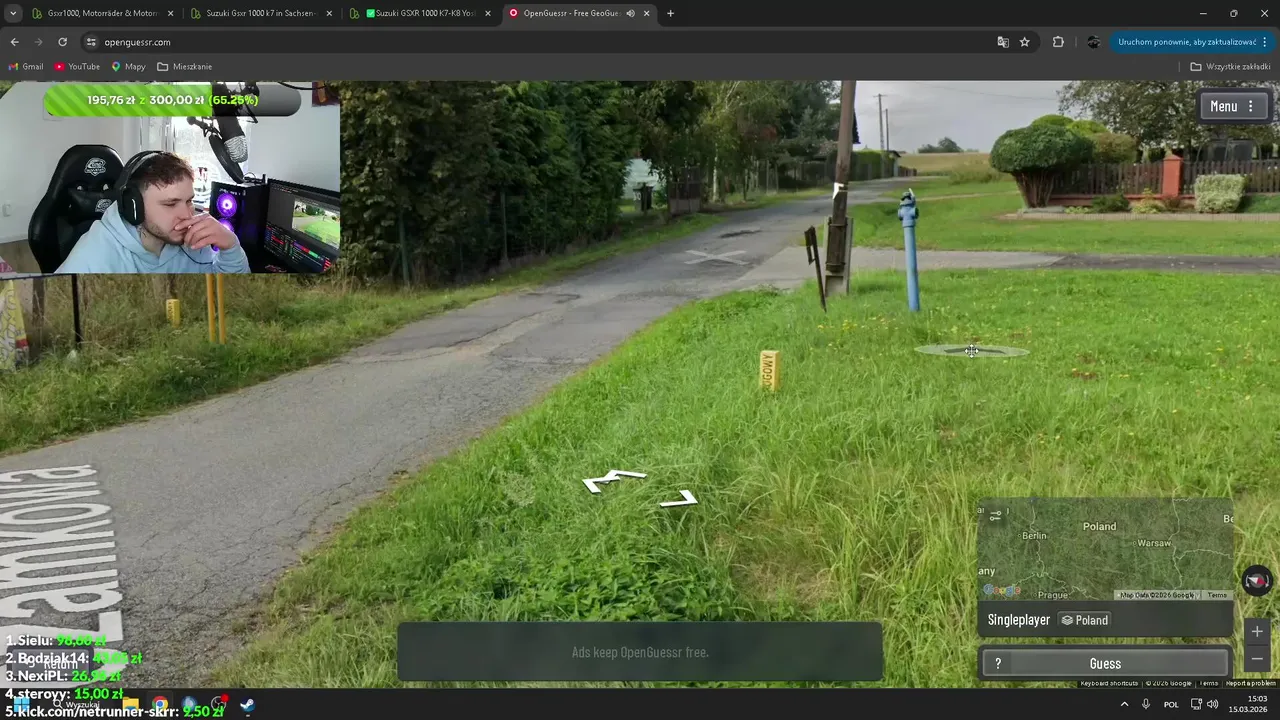Open the OpenGuessr Menu button
Screen dimensions: 1280x720
[1236, 106]
